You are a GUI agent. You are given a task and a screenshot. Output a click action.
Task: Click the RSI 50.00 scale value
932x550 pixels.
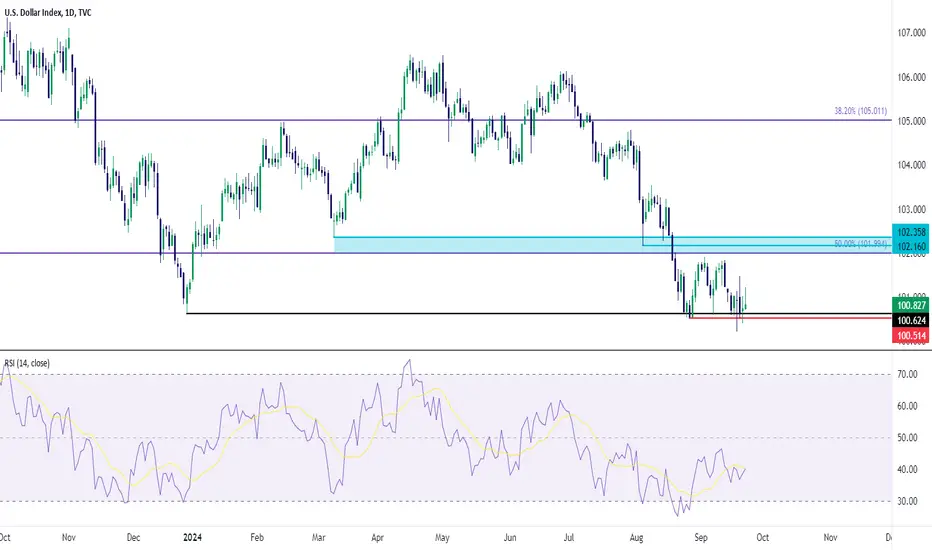point(907,438)
